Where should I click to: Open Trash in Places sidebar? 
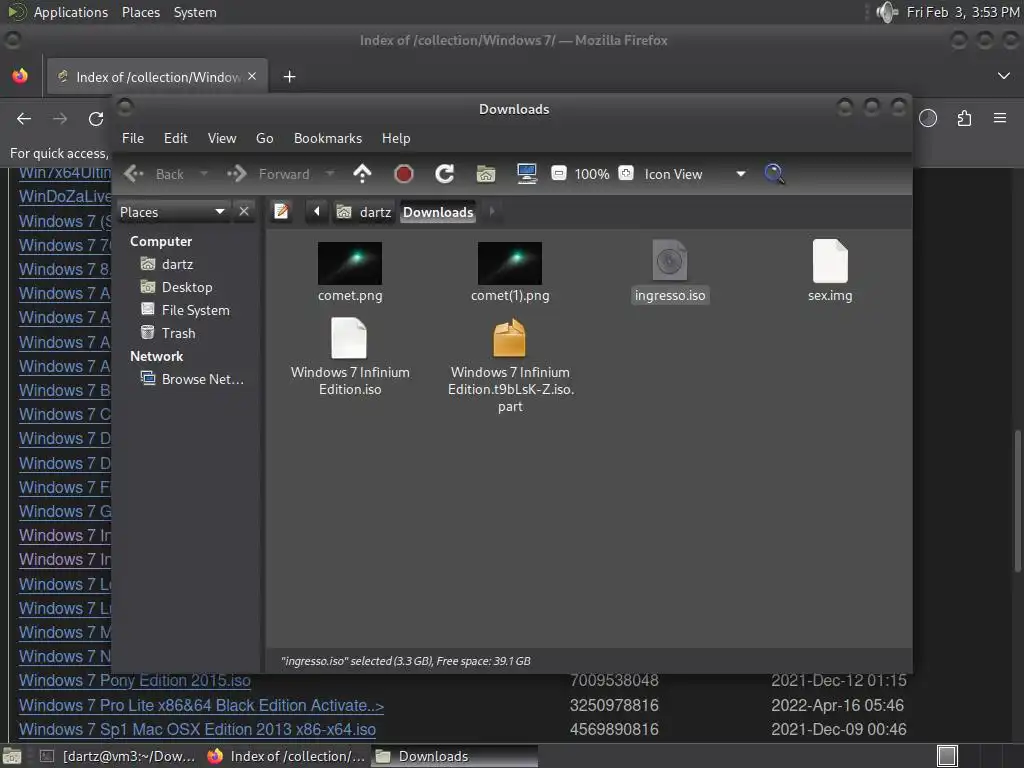tap(178, 333)
